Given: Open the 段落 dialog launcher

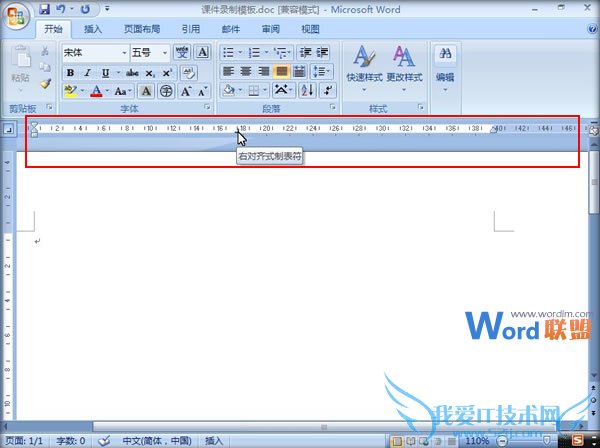Looking at the screenshot, I should (x=333, y=108).
